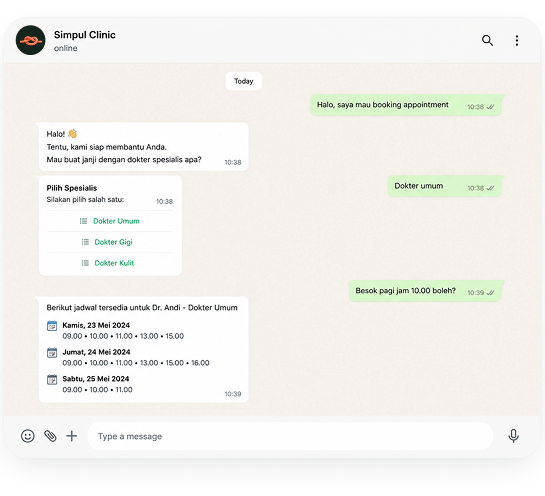Open the emoji picker

pos(28,436)
